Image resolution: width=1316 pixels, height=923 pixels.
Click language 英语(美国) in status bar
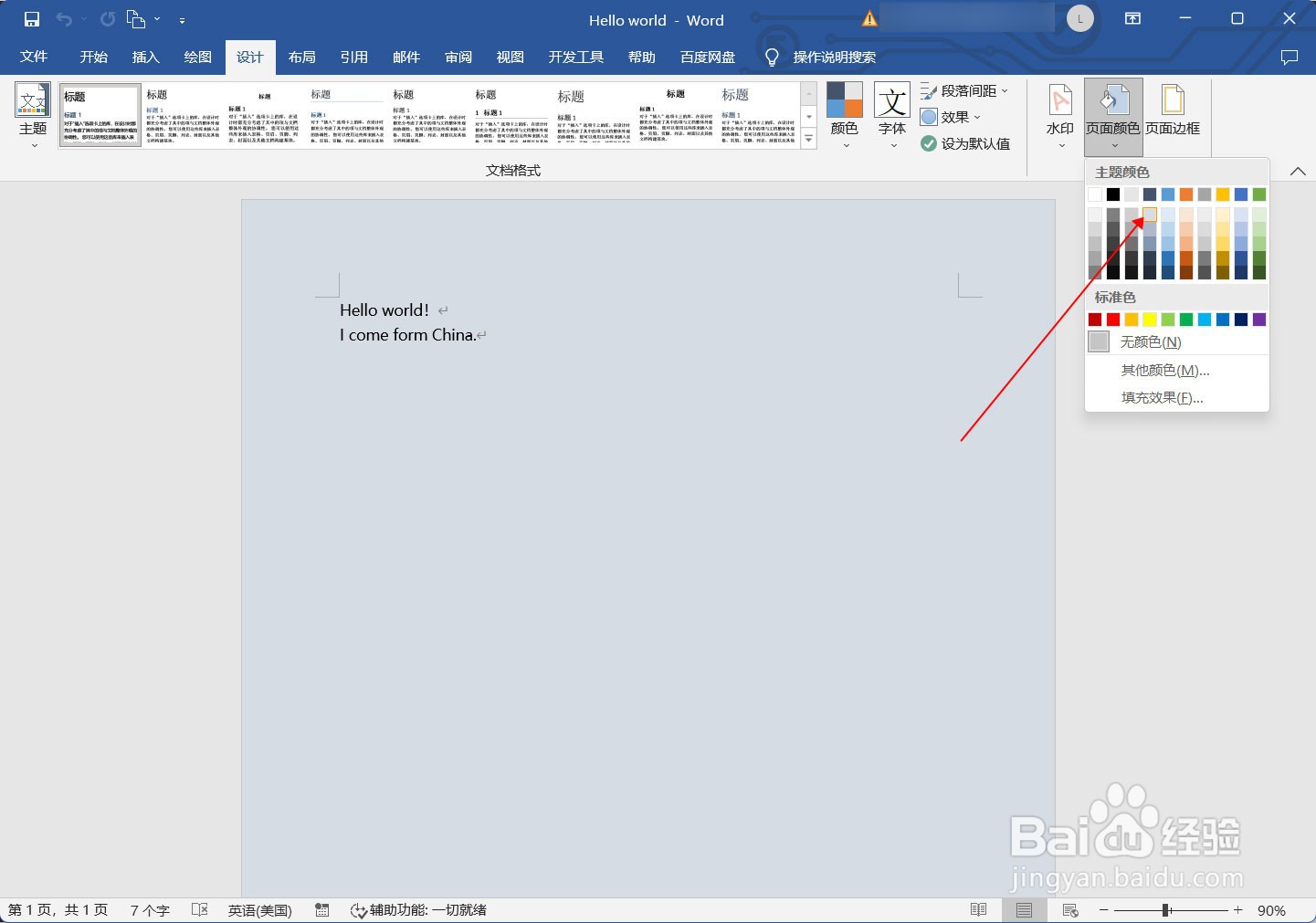[x=260, y=910]
